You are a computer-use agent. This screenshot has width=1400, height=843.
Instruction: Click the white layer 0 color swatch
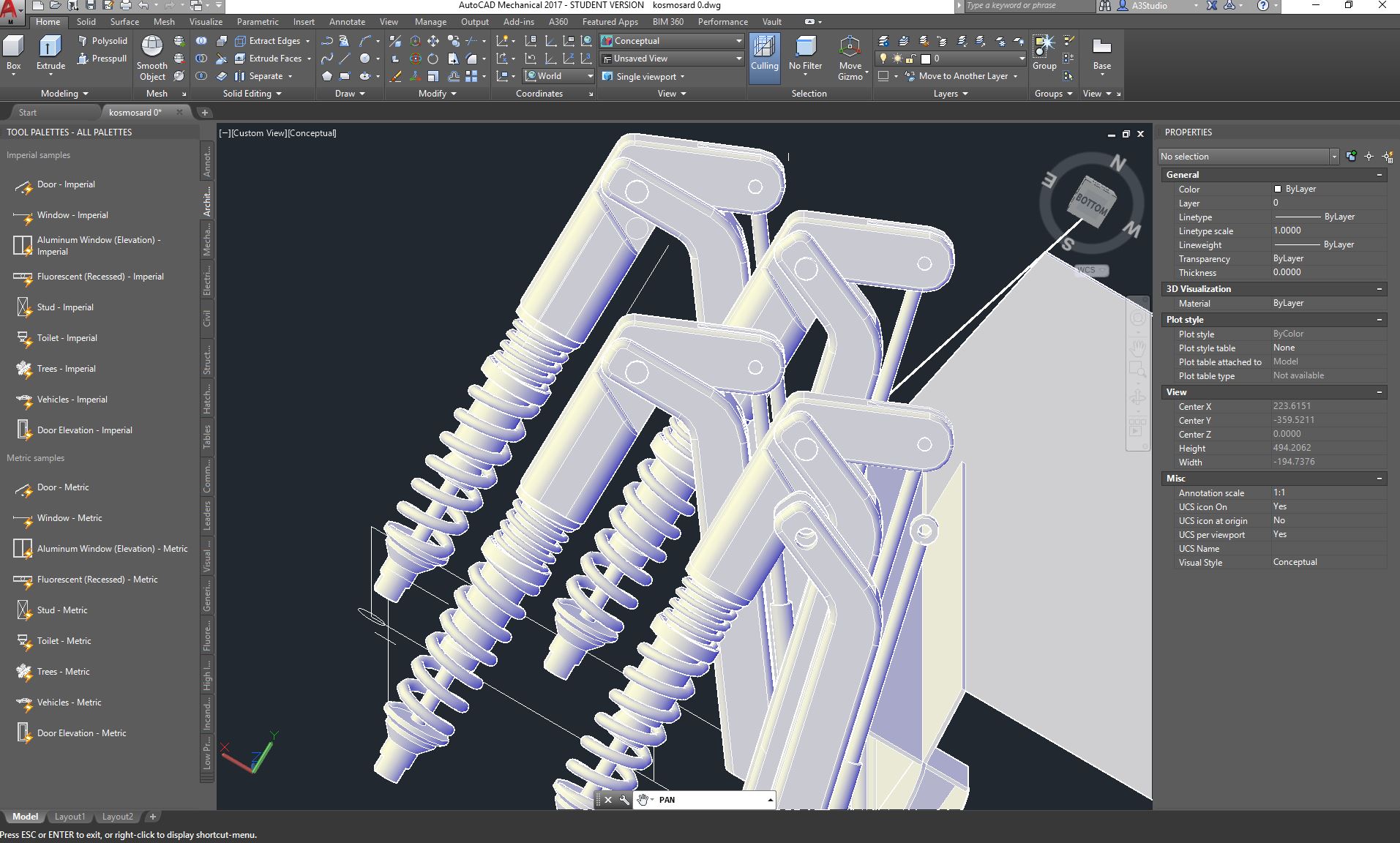tap(925, 59)
